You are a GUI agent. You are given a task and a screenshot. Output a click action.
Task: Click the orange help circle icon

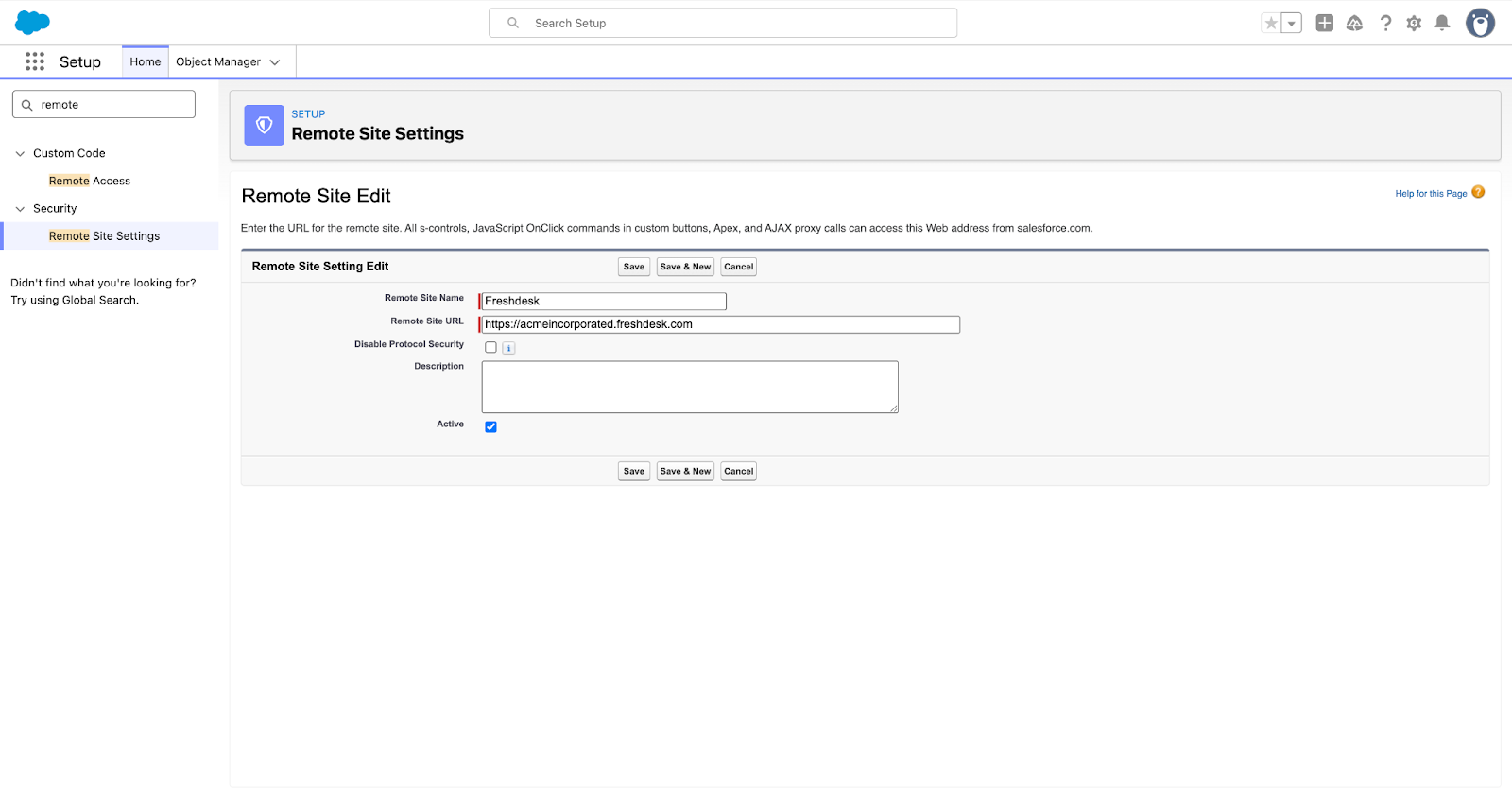[1479, 192]
